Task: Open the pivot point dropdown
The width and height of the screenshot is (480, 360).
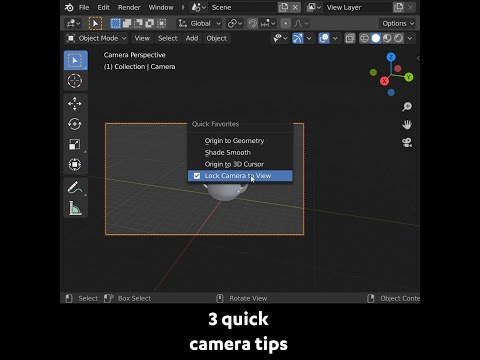Action: tap(234, 23)
